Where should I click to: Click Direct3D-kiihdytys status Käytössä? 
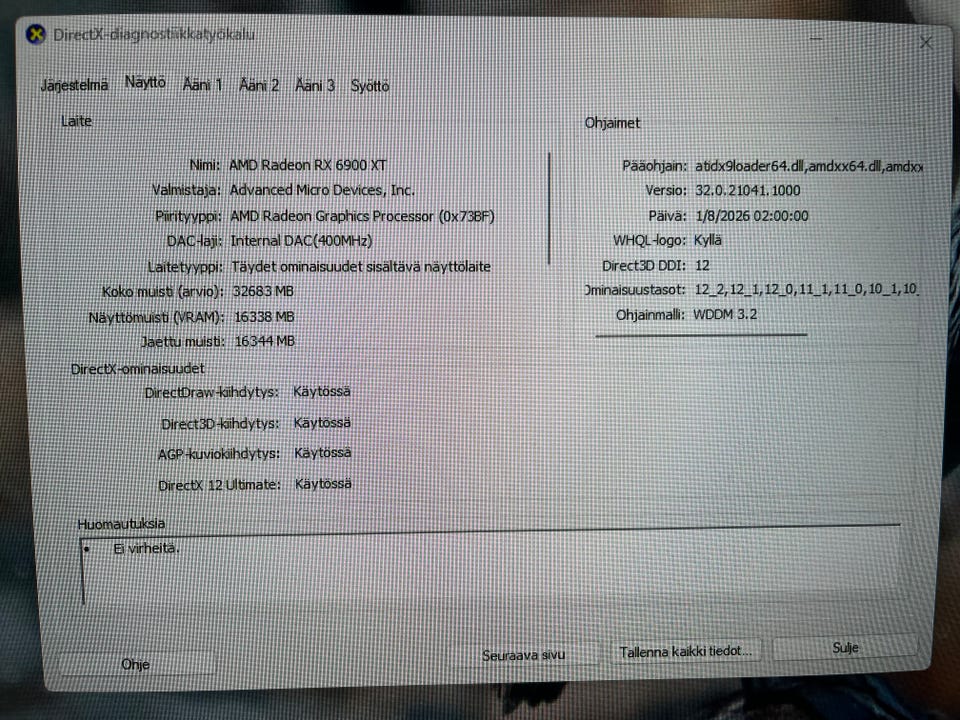(x=323, y=423)
